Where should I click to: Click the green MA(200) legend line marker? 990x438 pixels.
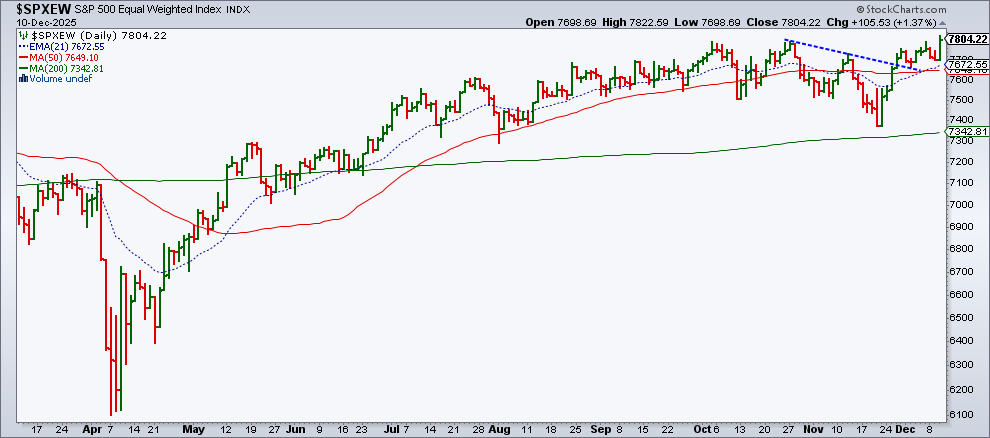(22, 68)
